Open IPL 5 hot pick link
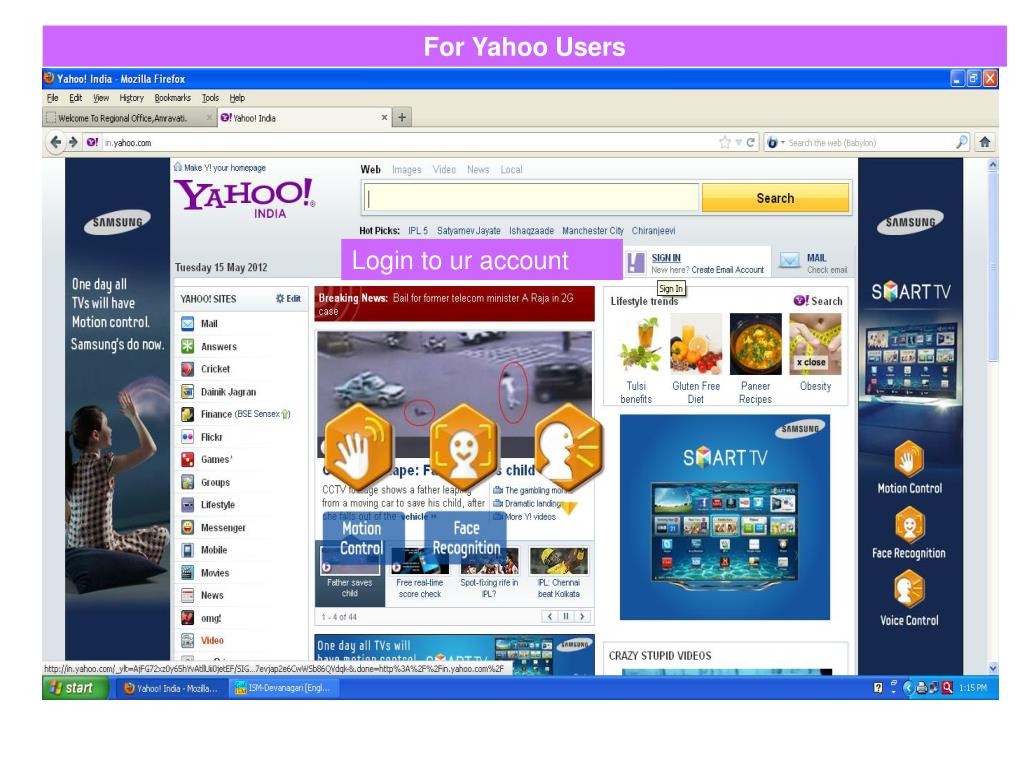1024x768 pixels. 418,231
